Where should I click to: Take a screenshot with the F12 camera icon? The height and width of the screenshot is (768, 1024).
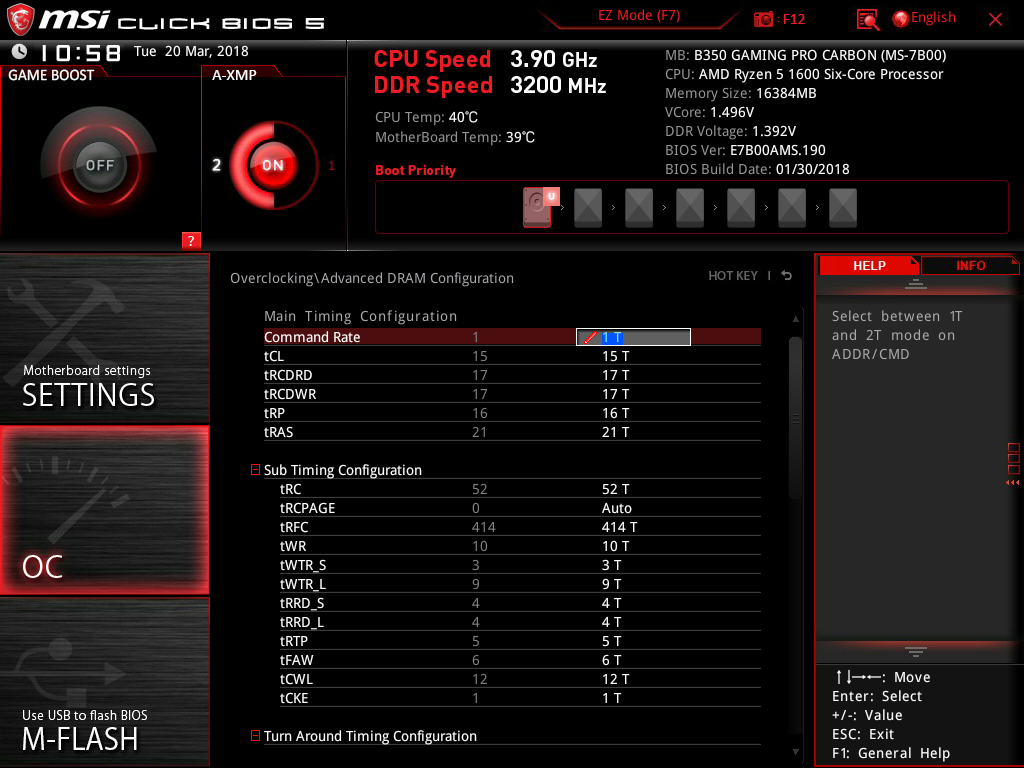pos(763,20)
